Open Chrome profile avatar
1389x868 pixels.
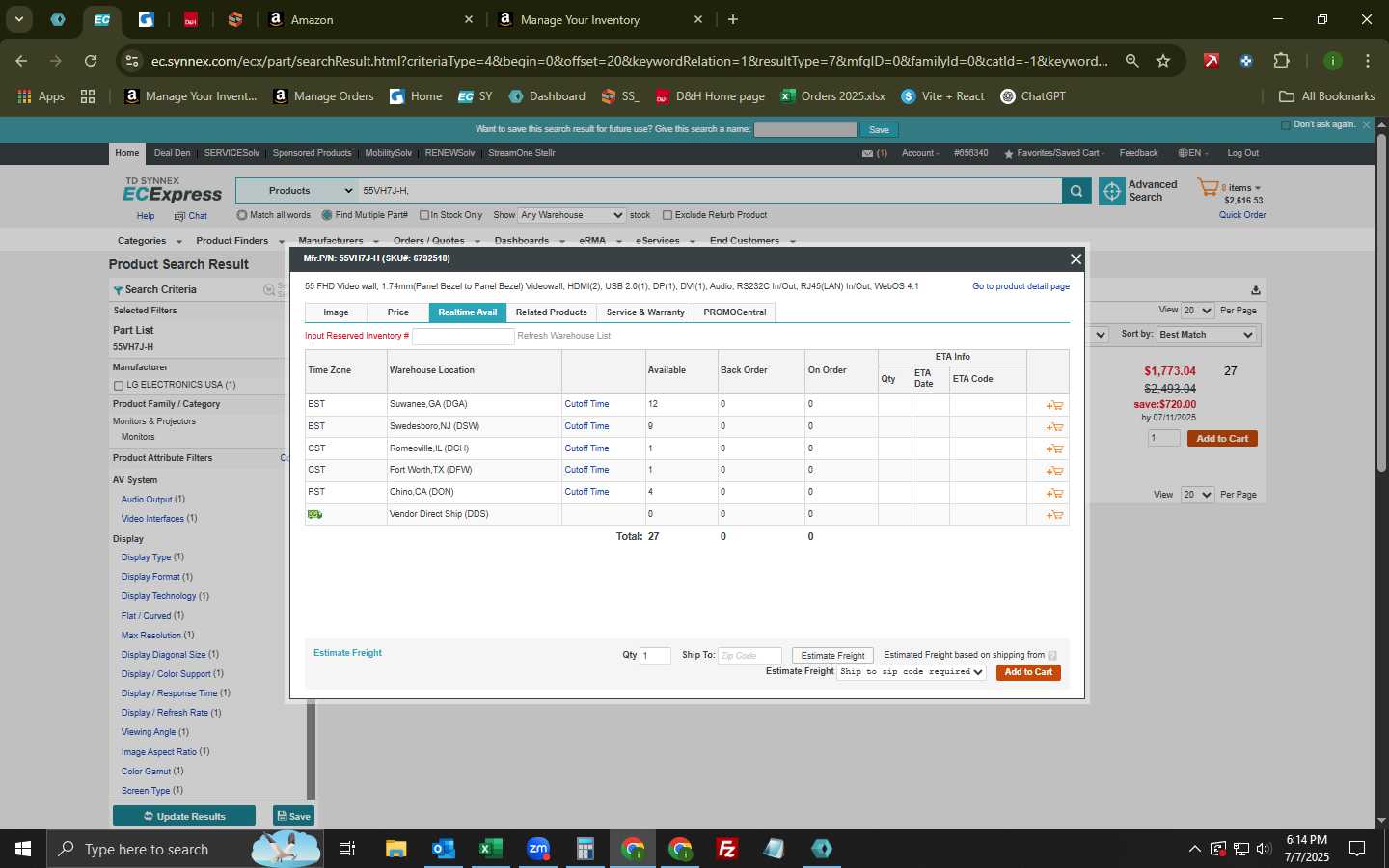tap(1332, 61)
